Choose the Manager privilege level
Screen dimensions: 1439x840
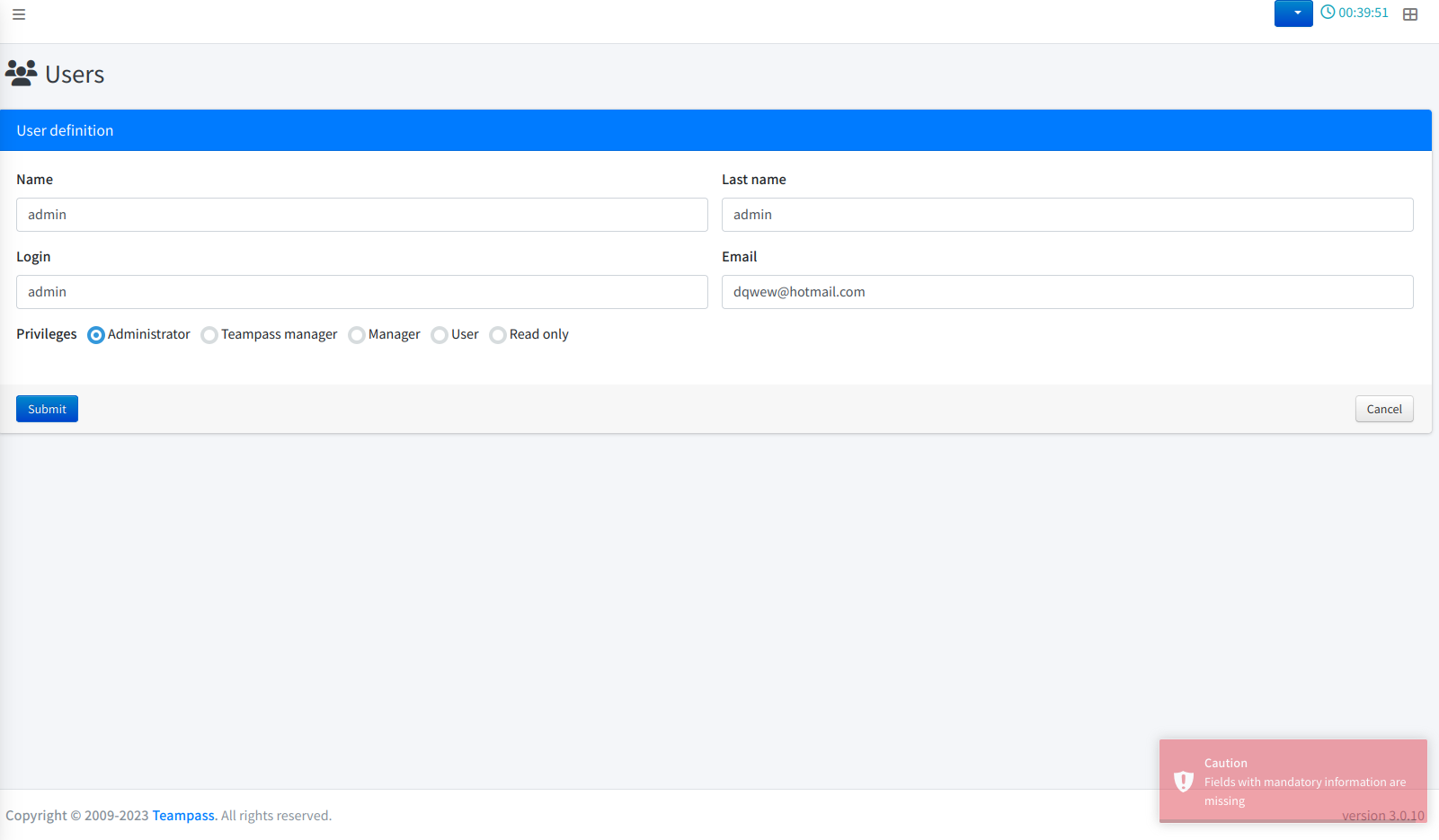(357, 334)
